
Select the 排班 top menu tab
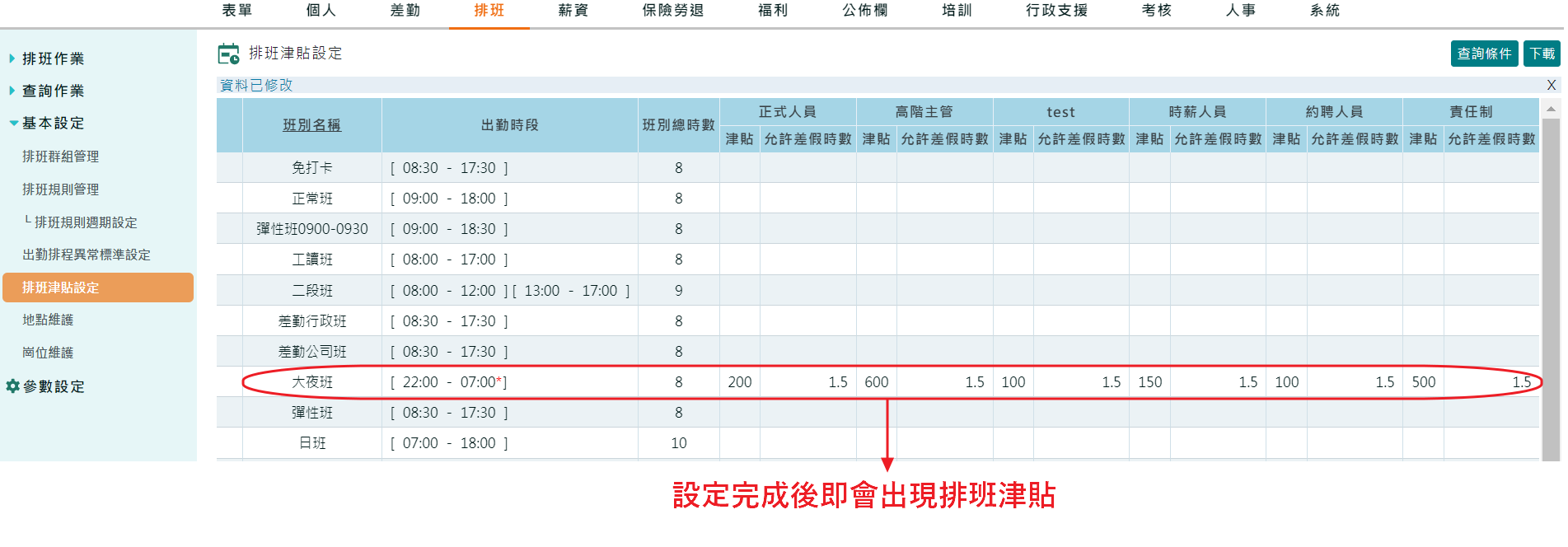click(489, 11)
